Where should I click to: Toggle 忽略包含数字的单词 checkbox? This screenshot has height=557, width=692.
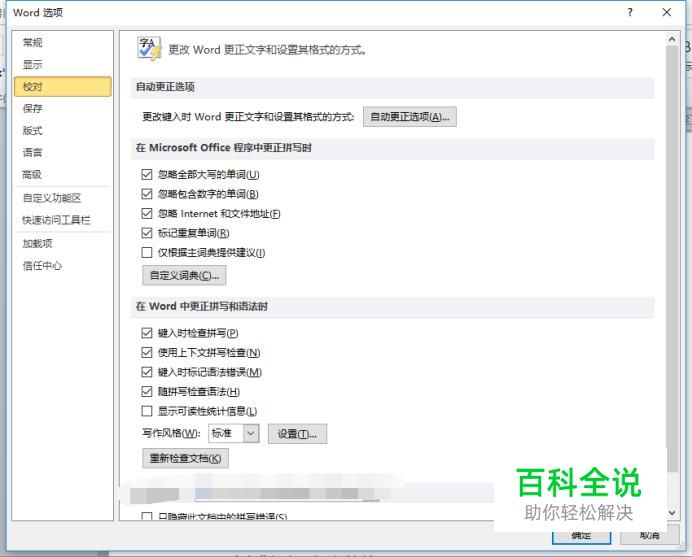coord(147,194)
